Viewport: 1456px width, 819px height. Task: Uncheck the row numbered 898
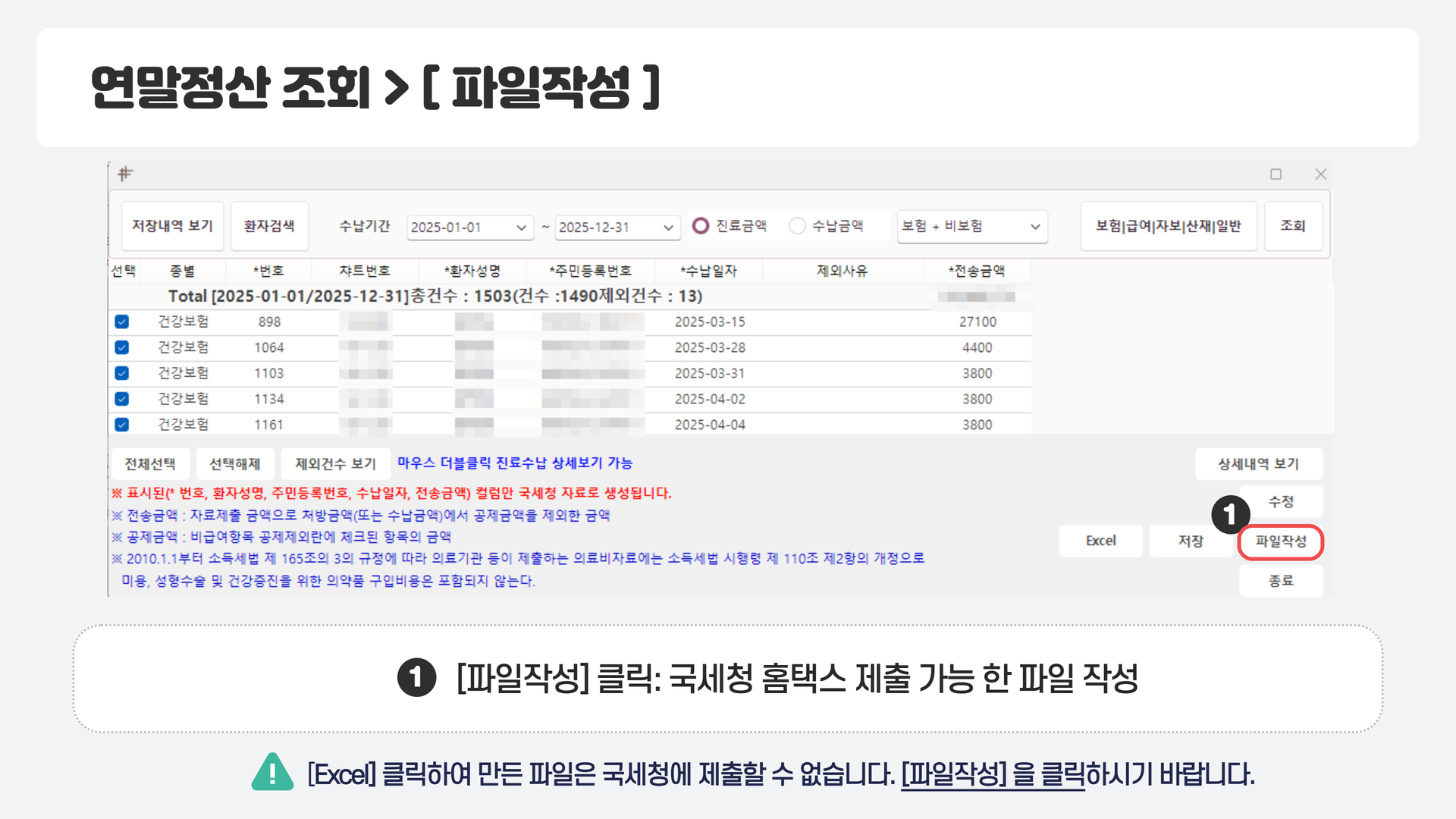pos(121,322)
